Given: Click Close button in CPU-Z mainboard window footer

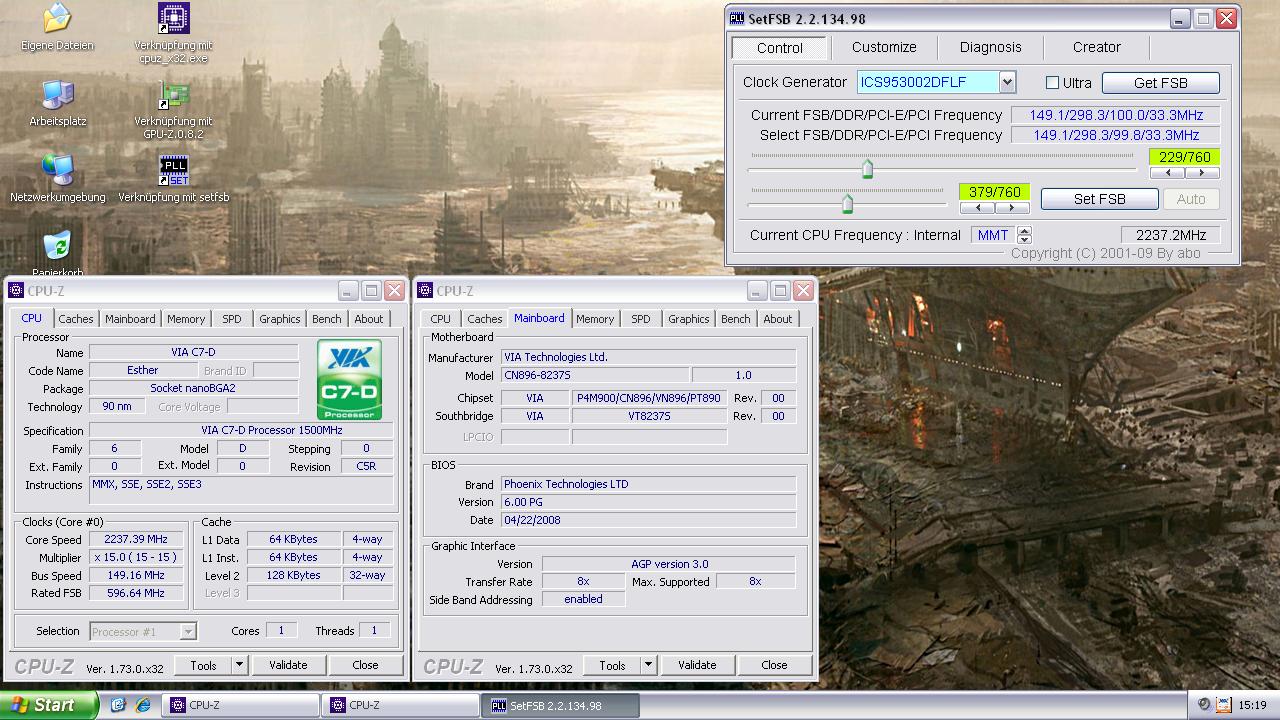Looking at the screenshot, I should tap(774, 665).
